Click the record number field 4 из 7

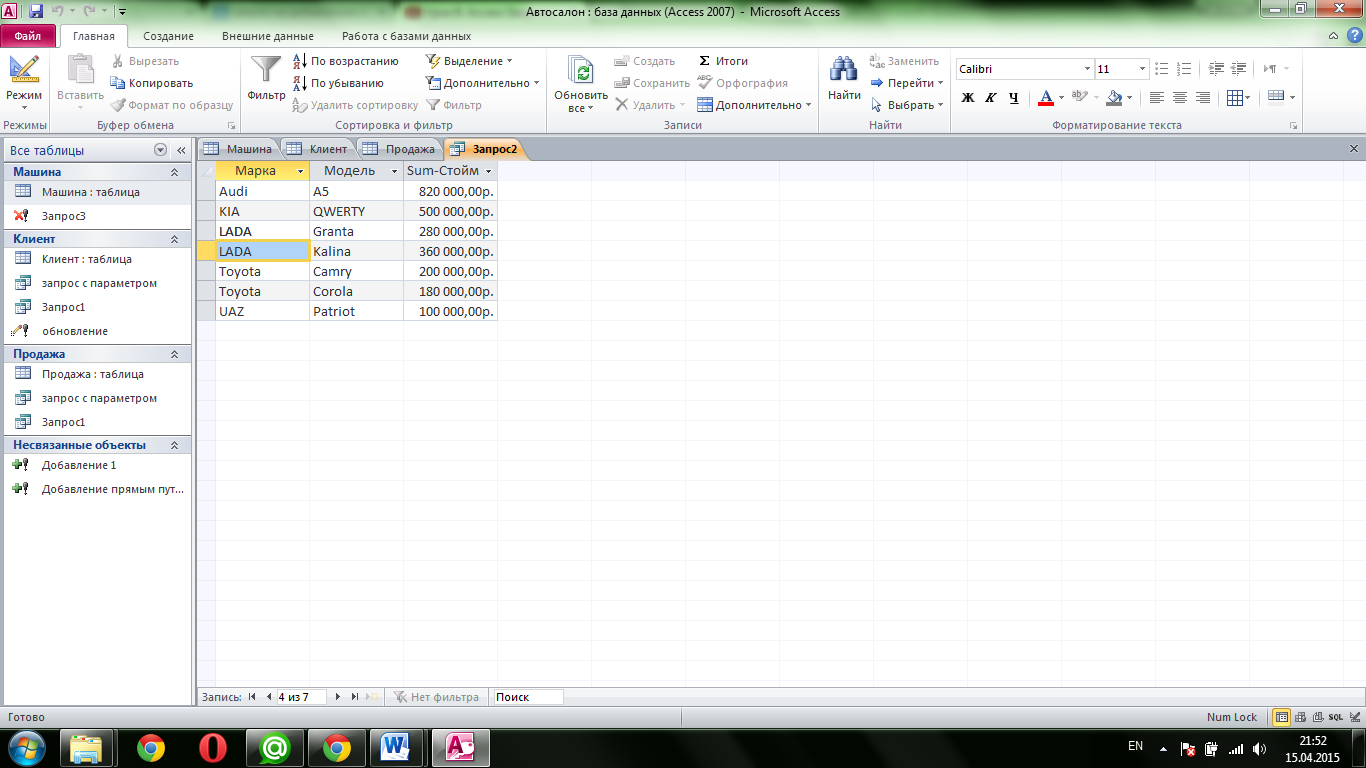[x=301, y=697]
